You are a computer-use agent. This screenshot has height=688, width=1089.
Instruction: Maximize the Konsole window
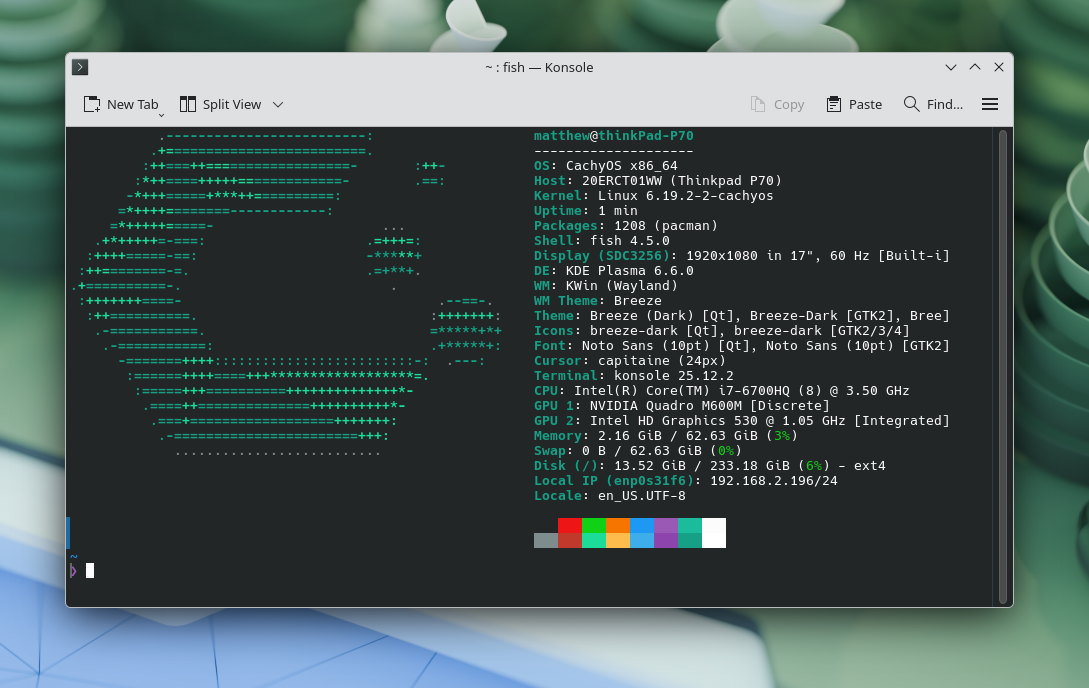[975, 67]
